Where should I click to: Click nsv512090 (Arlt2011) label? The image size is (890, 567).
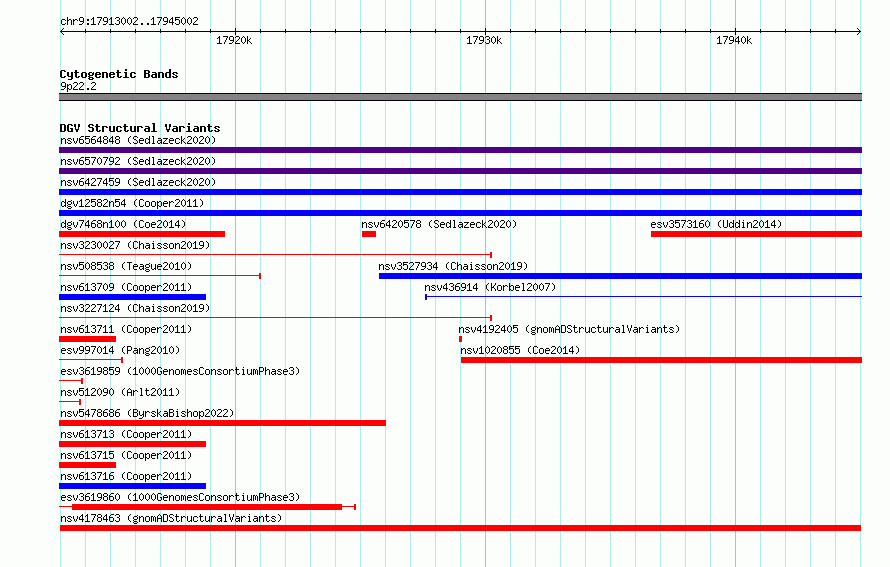coord(120,392)
